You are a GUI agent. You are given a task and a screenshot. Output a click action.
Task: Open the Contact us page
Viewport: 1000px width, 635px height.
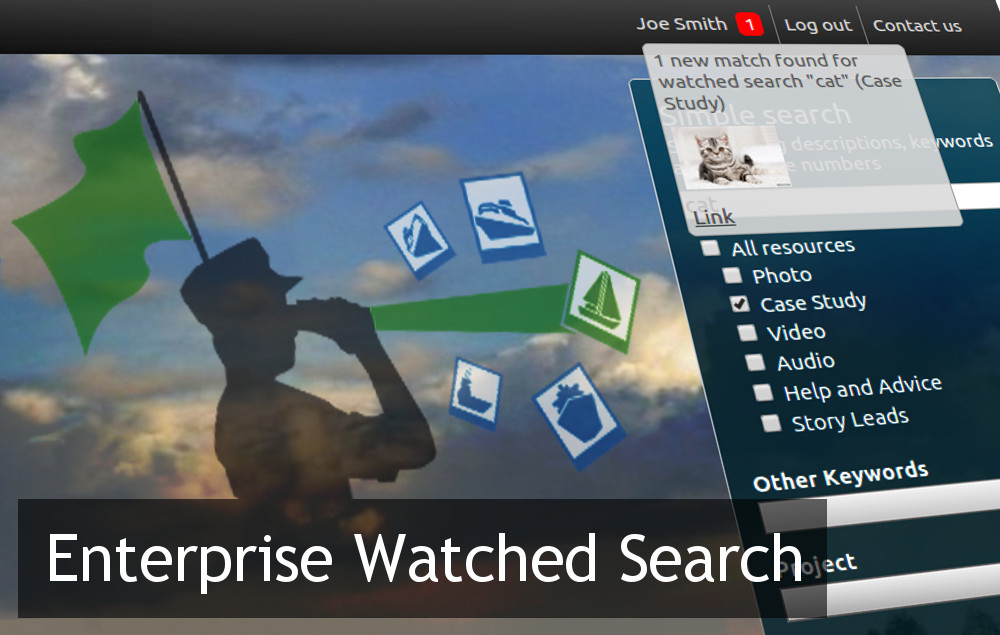tap(917, 26)
